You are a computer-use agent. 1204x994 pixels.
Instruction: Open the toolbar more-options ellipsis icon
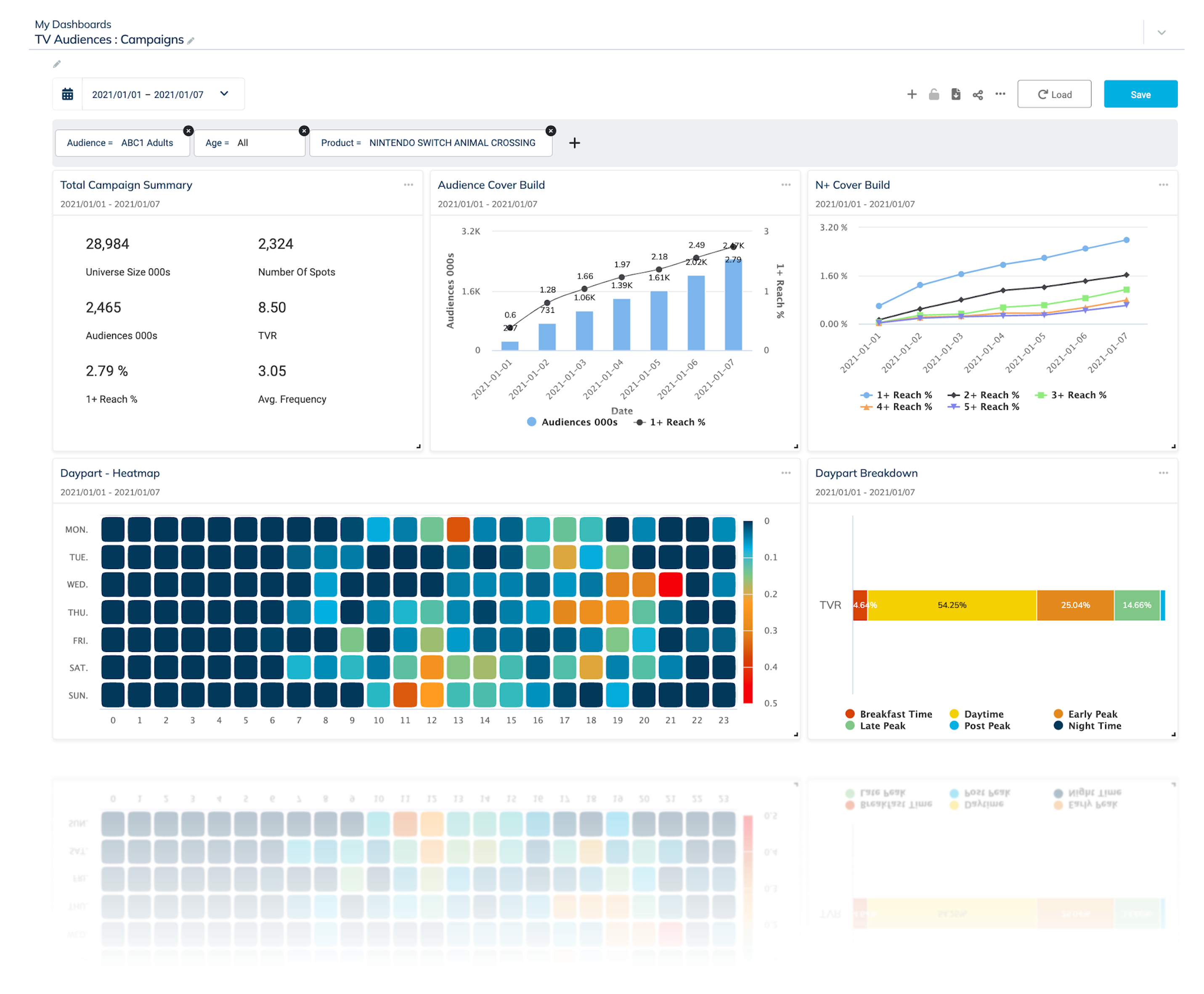(x=1000, y=94)
